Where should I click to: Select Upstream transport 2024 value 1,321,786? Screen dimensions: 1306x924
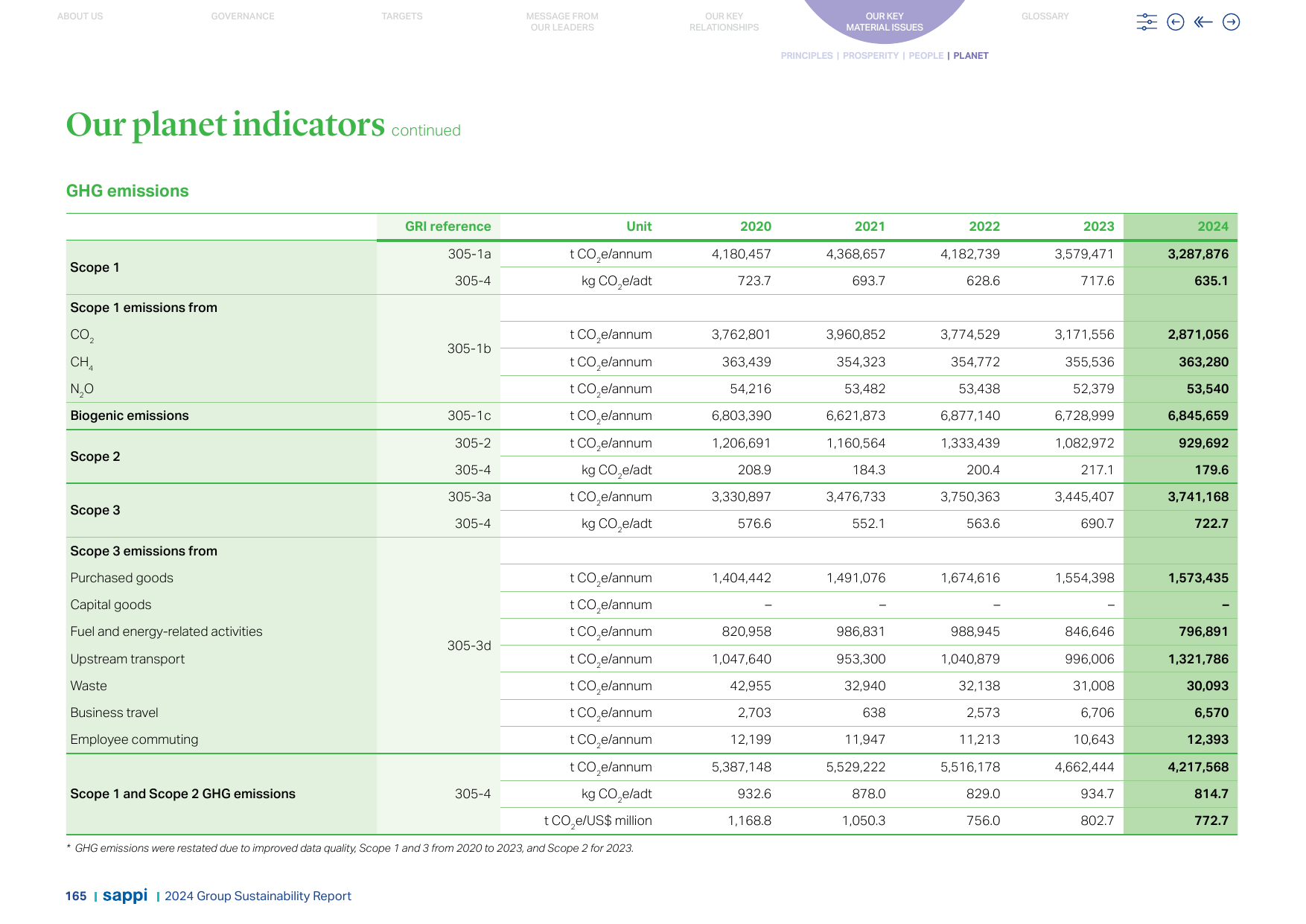(1198, 659)
